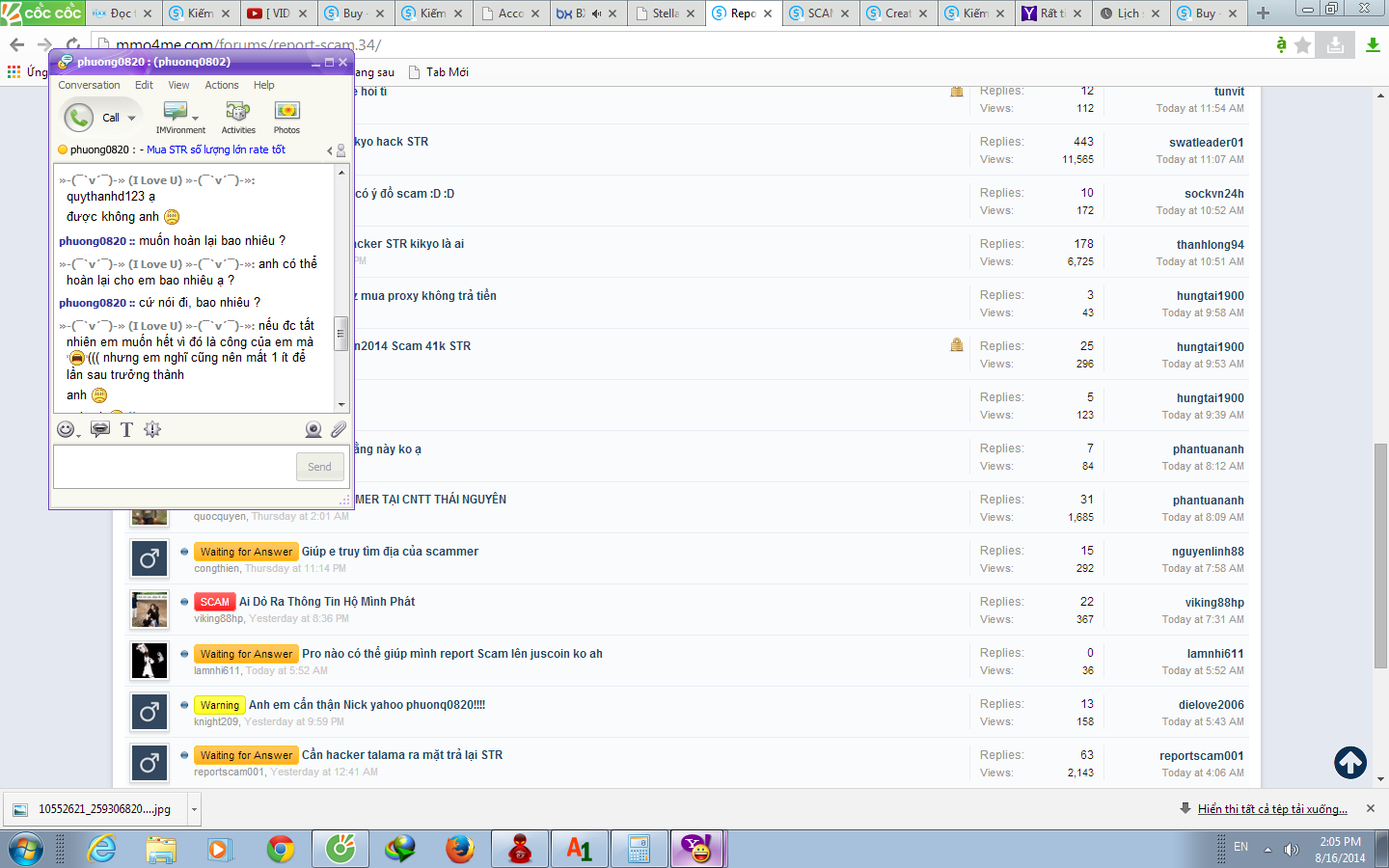Open viking88hp's avatar thumbnail

click(x=150, y=610)
